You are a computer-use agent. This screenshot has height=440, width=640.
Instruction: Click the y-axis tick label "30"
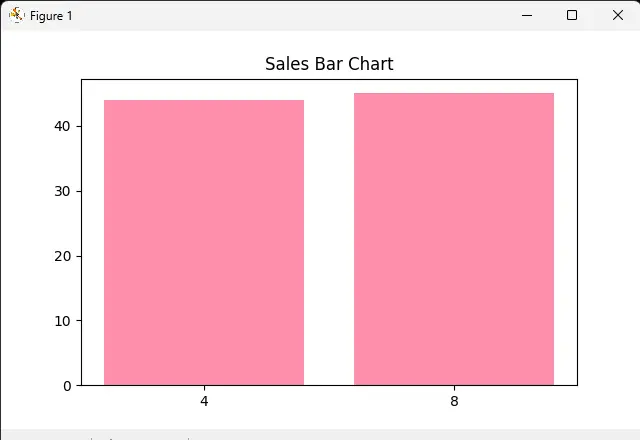tap(63, 191)
